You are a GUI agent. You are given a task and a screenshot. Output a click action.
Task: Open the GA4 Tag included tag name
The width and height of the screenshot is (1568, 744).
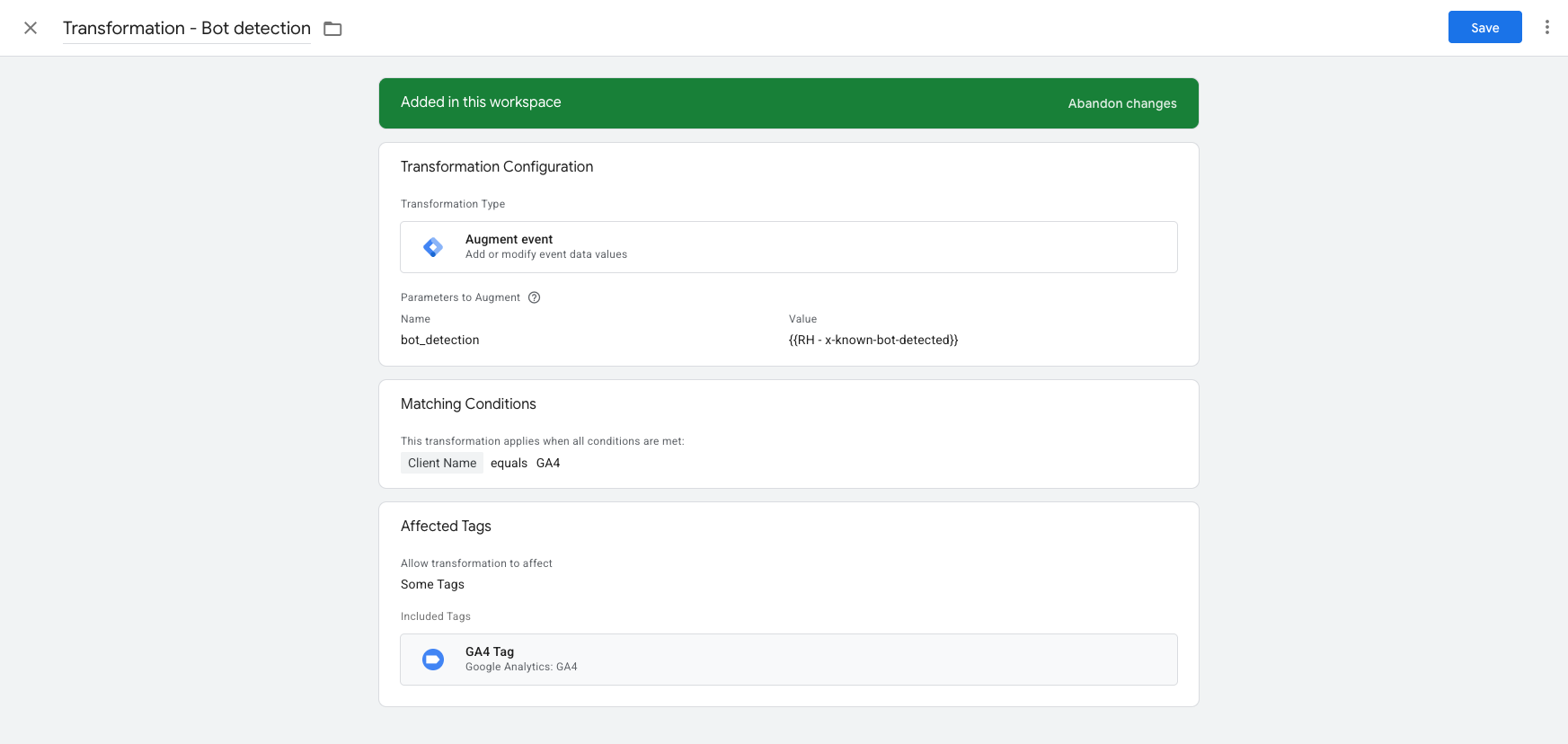pyautogui.click(x=490, y=651)
